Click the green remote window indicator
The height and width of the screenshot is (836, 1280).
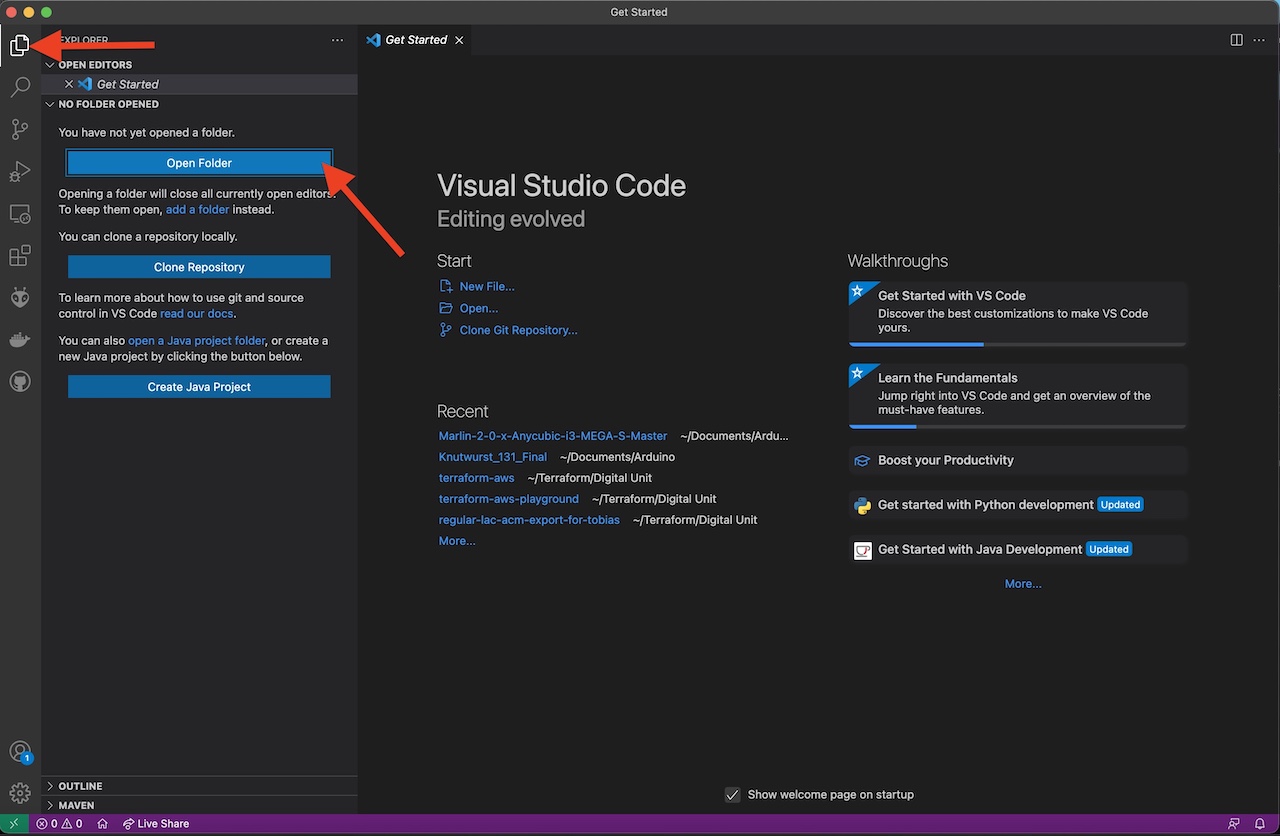[x=14, y=824]
